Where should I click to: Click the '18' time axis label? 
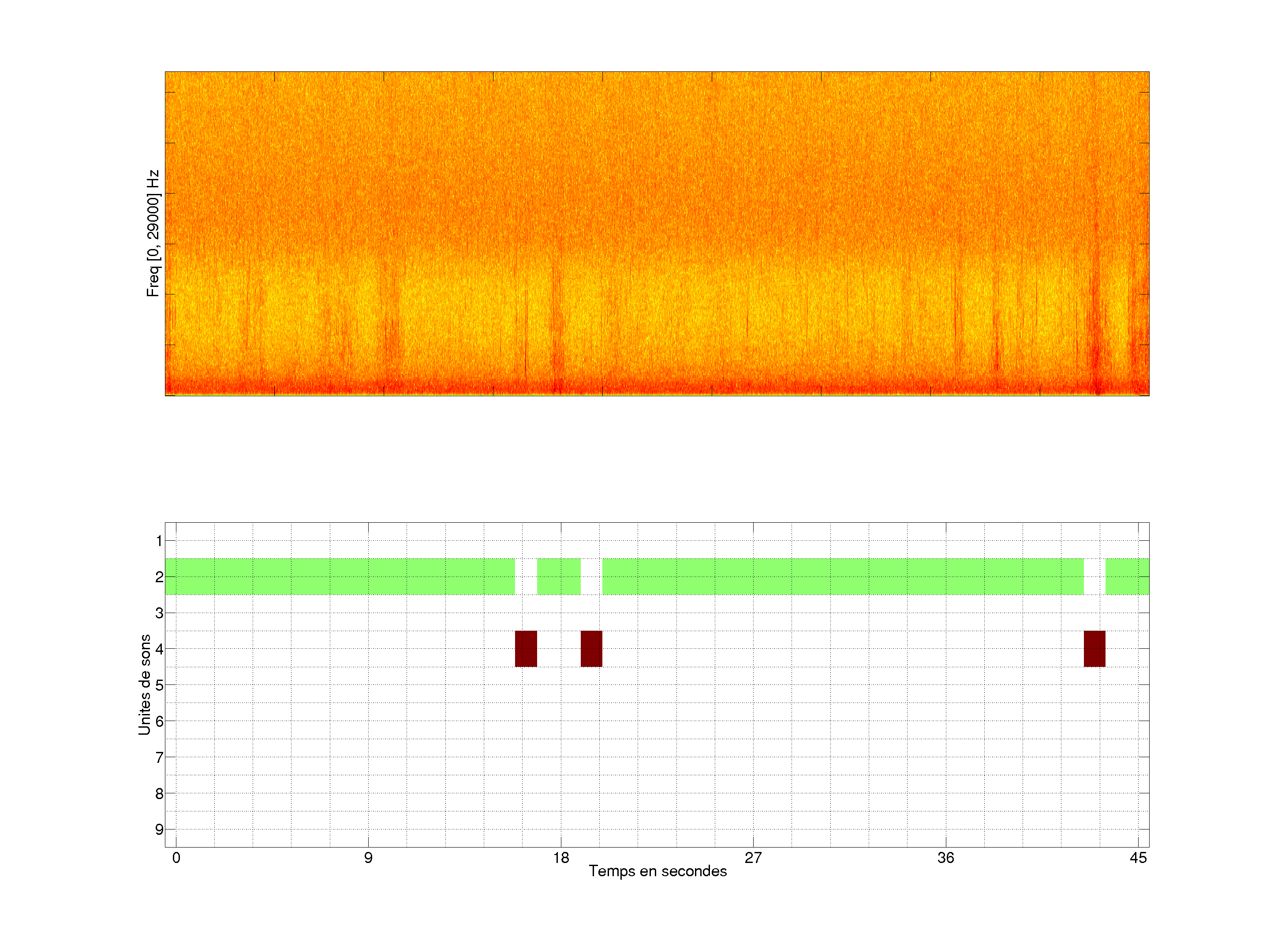561,858
